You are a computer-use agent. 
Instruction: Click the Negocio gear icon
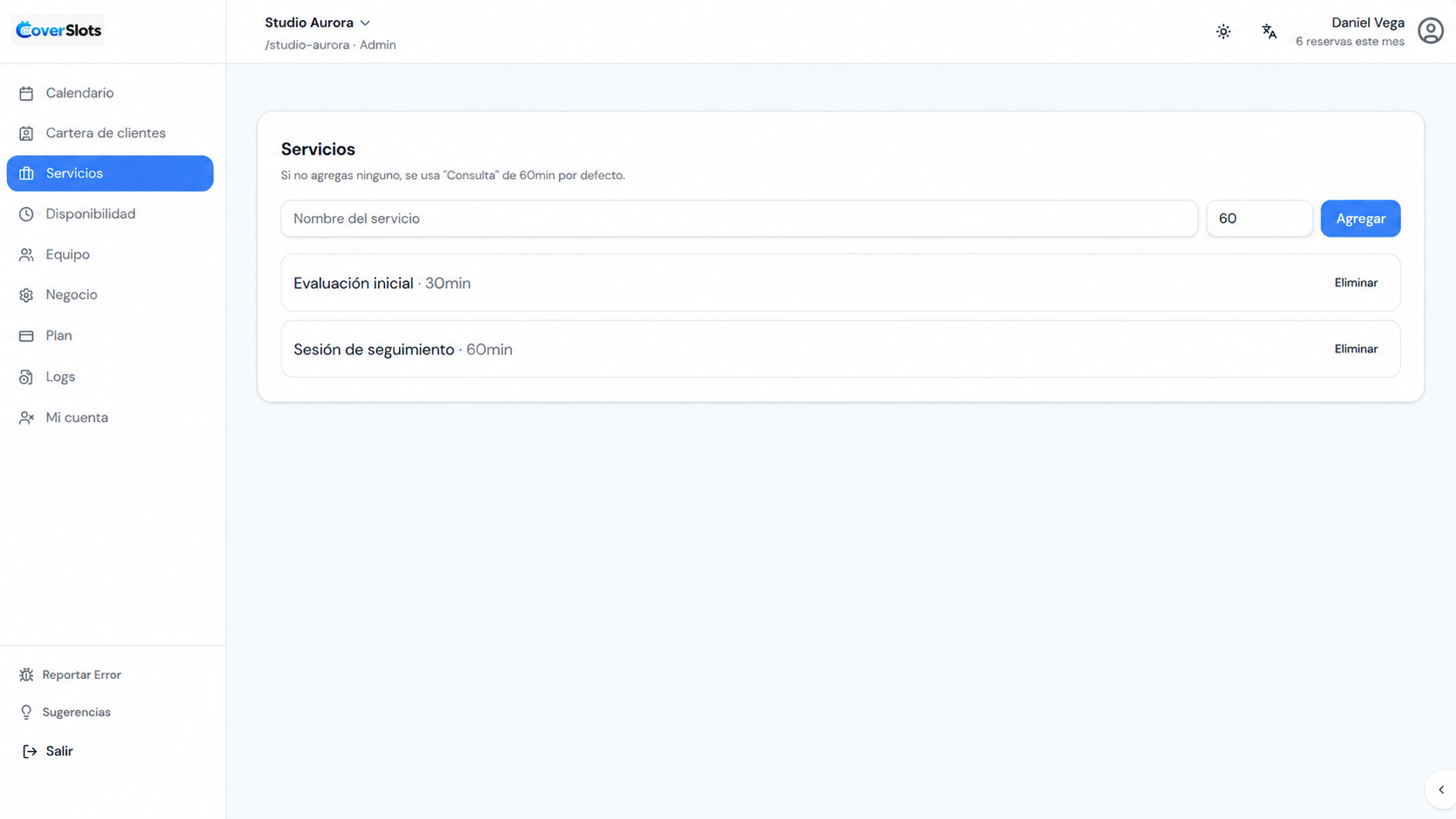point(26,295)
